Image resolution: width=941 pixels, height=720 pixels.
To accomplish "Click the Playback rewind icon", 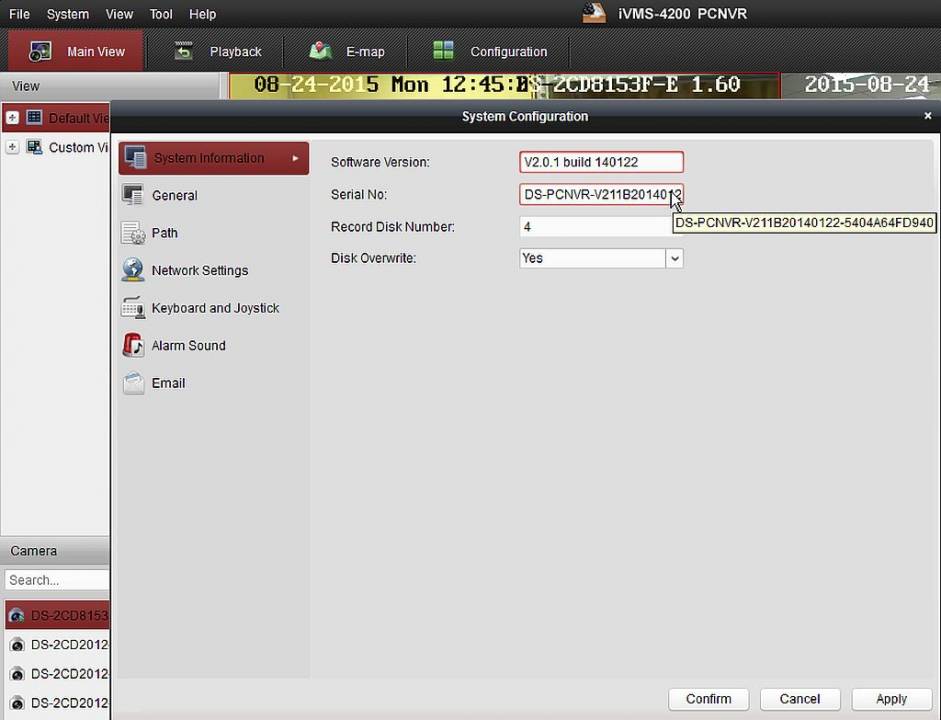I will (x=183, y=52).
